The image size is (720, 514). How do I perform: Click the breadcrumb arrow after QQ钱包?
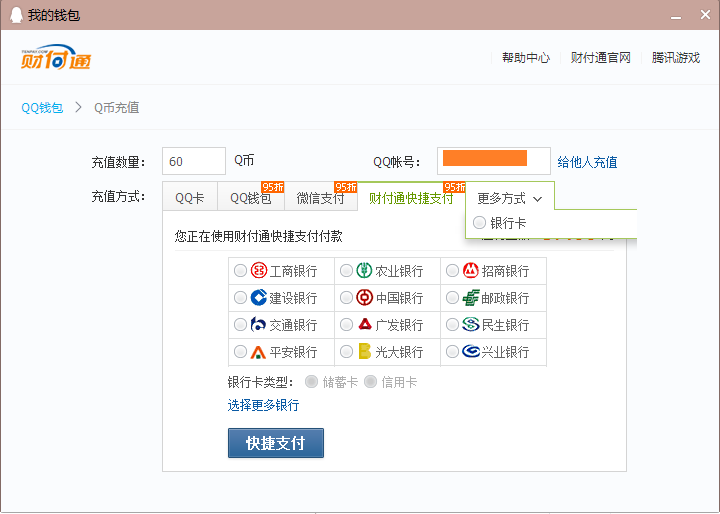coord(79,107)
